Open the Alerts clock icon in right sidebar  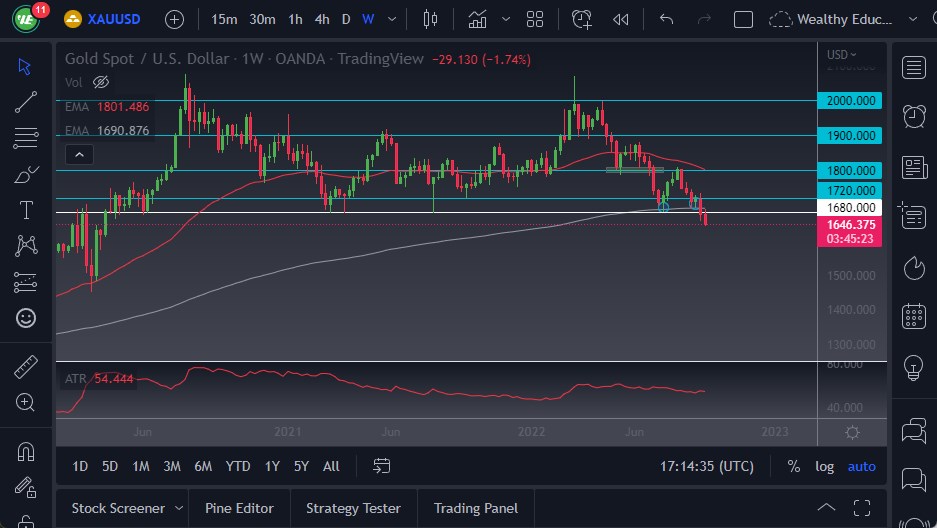point(913,116)
